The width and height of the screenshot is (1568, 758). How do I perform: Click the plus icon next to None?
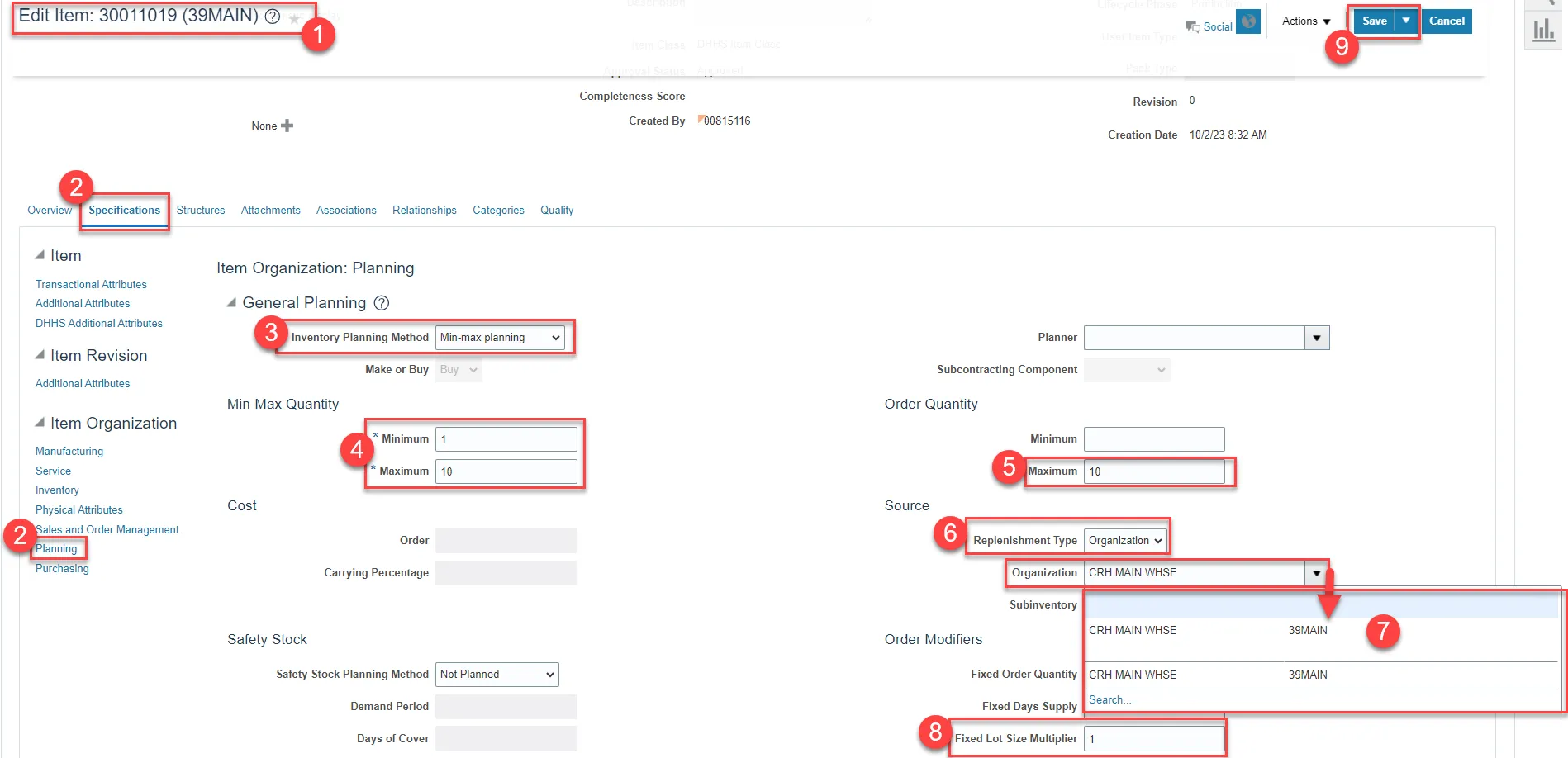287,126
